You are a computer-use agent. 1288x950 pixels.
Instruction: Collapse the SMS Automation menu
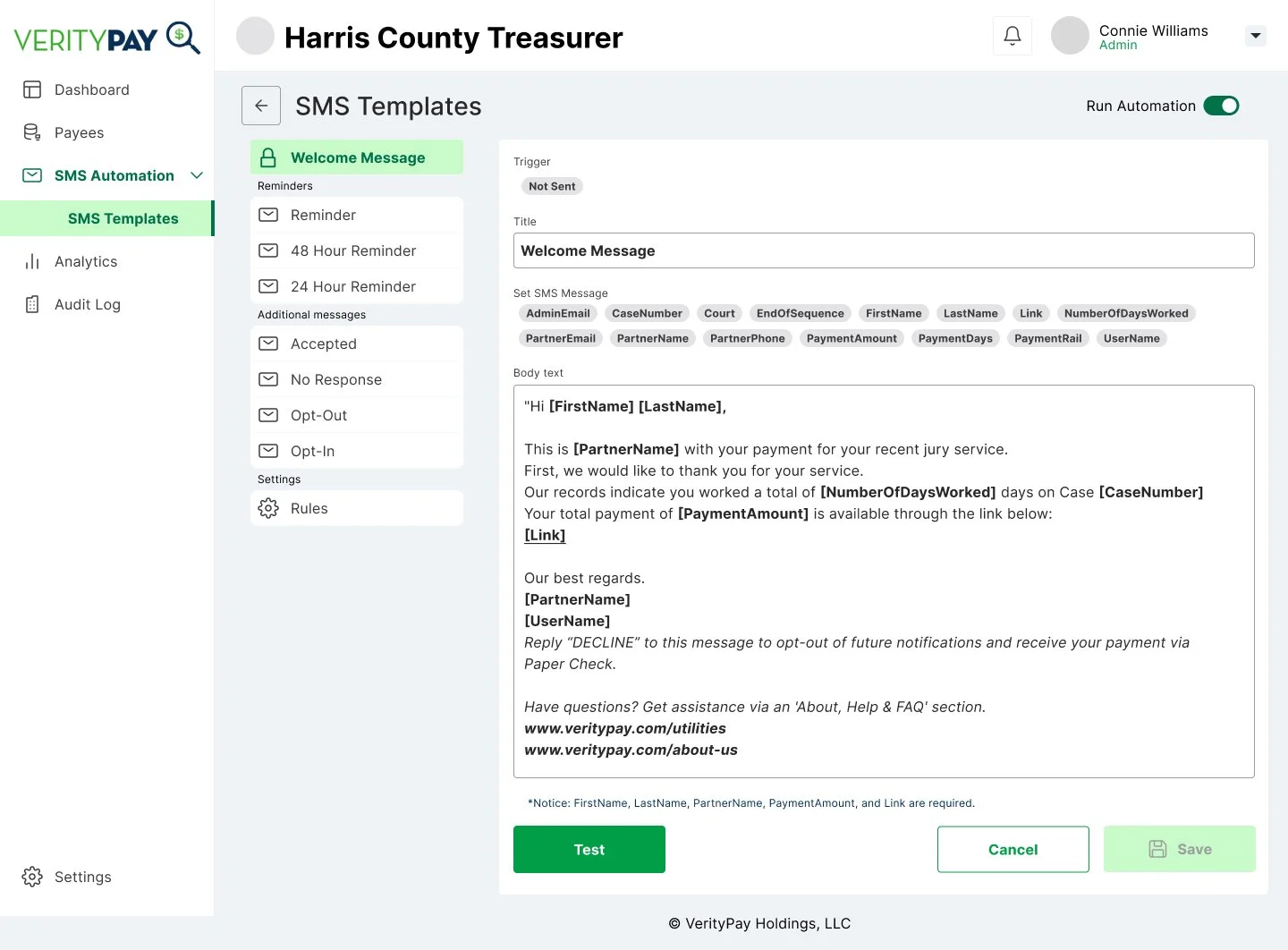tap(197, 175)
